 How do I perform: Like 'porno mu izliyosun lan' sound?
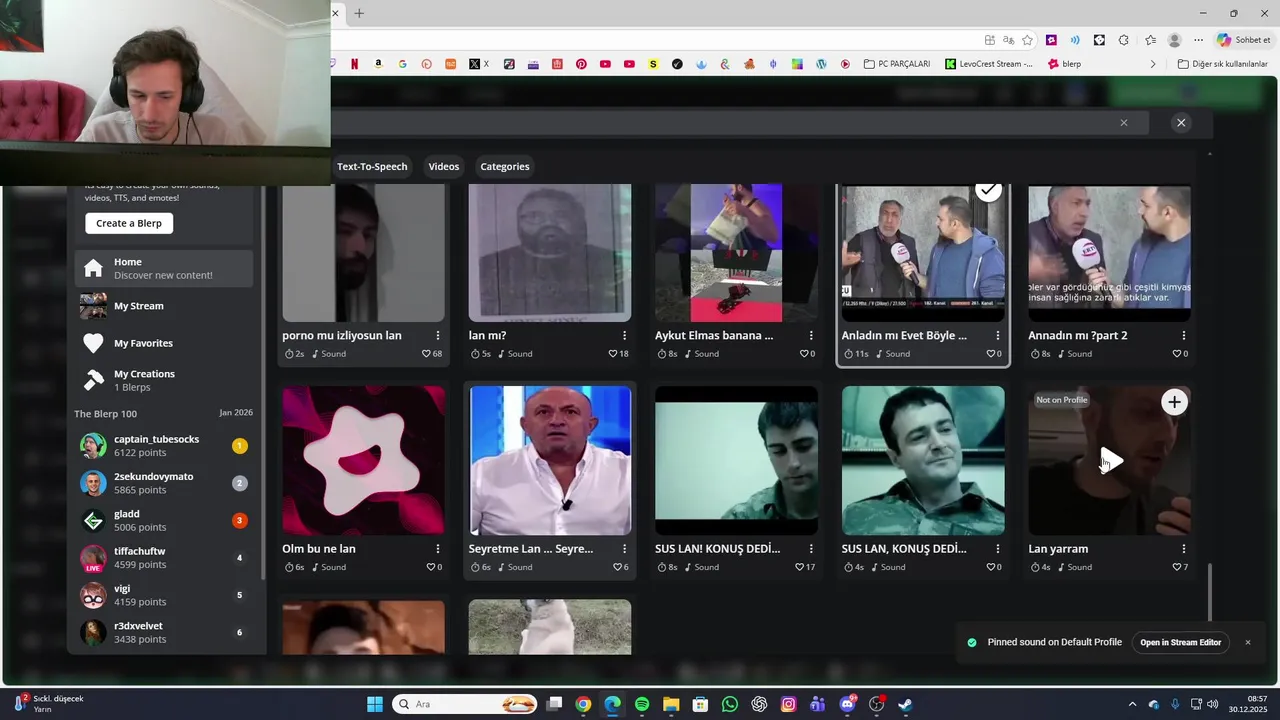[x=425, y=354]
